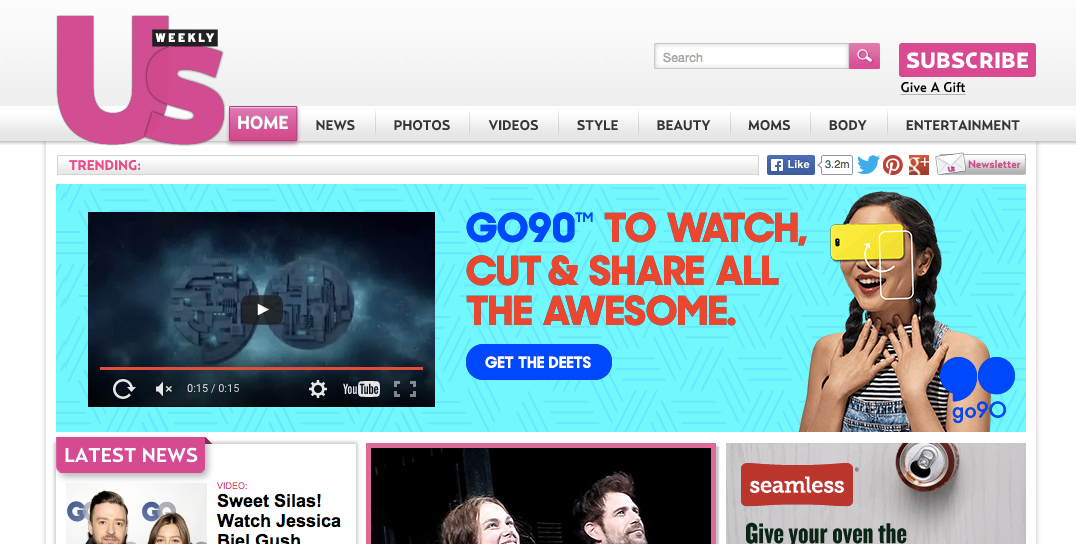This screenshot has height=544, width=1076.
Task: Open the VIDEOS menu item
Action: 513,125
